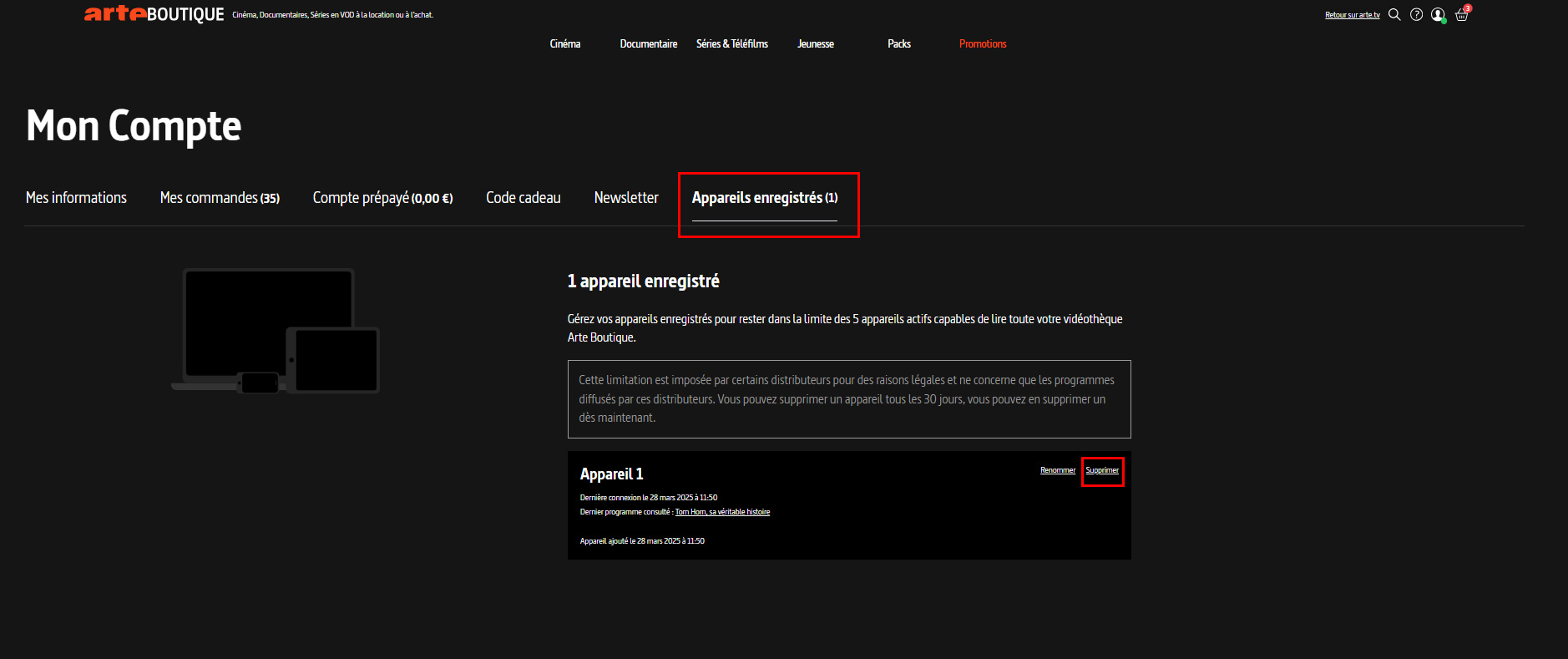
Task: Click the Retour sur arte.tv link
Action: click(x=1352, y=15)
